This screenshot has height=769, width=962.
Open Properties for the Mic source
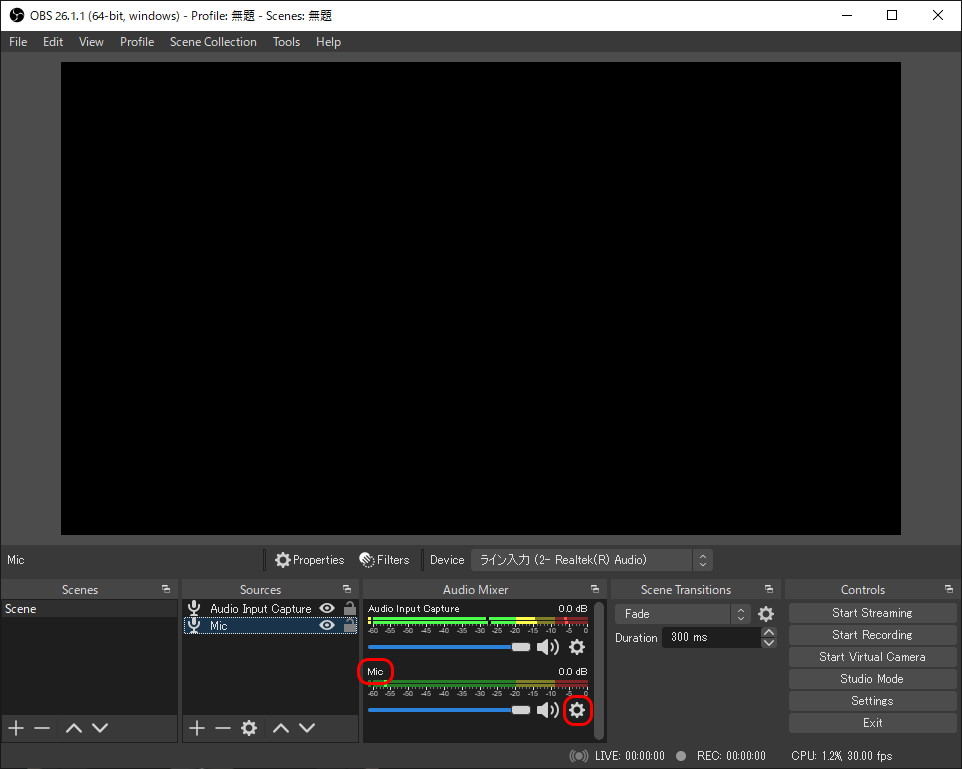pos(310,560)
